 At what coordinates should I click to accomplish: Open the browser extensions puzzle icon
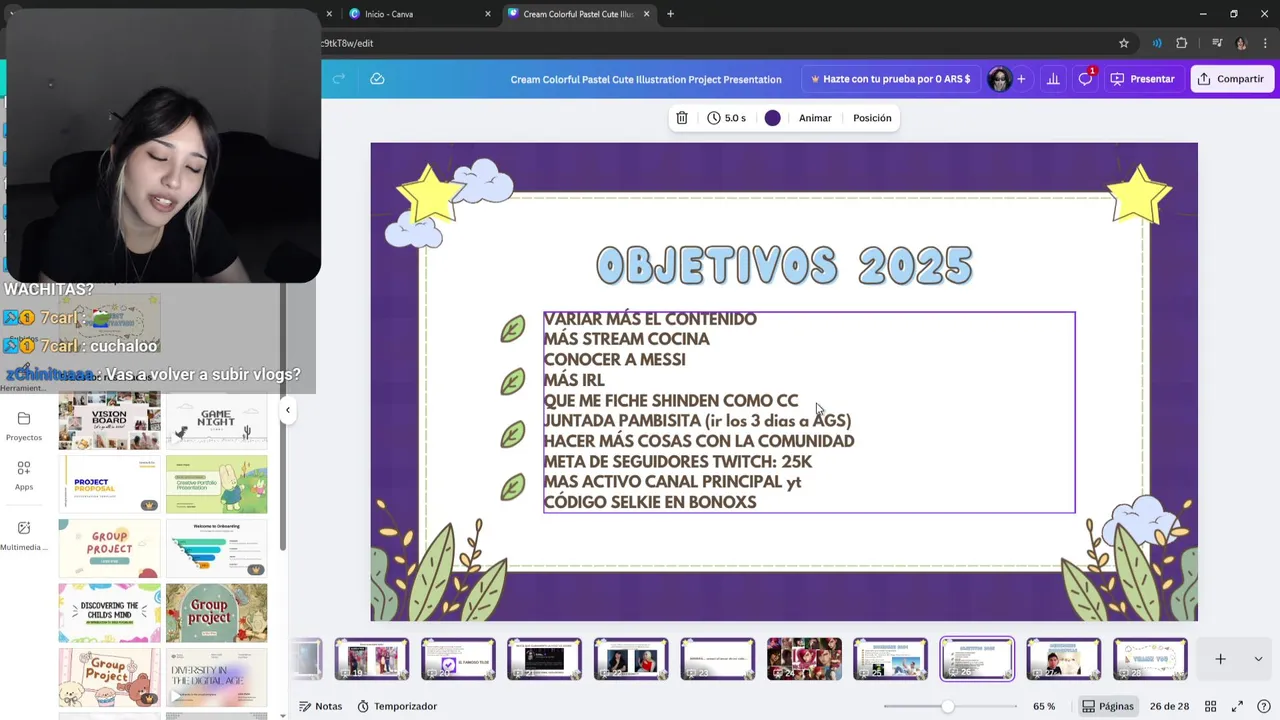tap(1182, 43)
